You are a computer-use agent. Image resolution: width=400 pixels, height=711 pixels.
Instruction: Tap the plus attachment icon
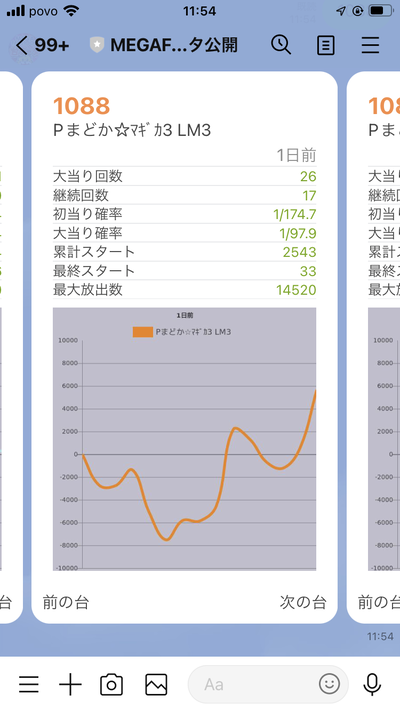(70, 684)
